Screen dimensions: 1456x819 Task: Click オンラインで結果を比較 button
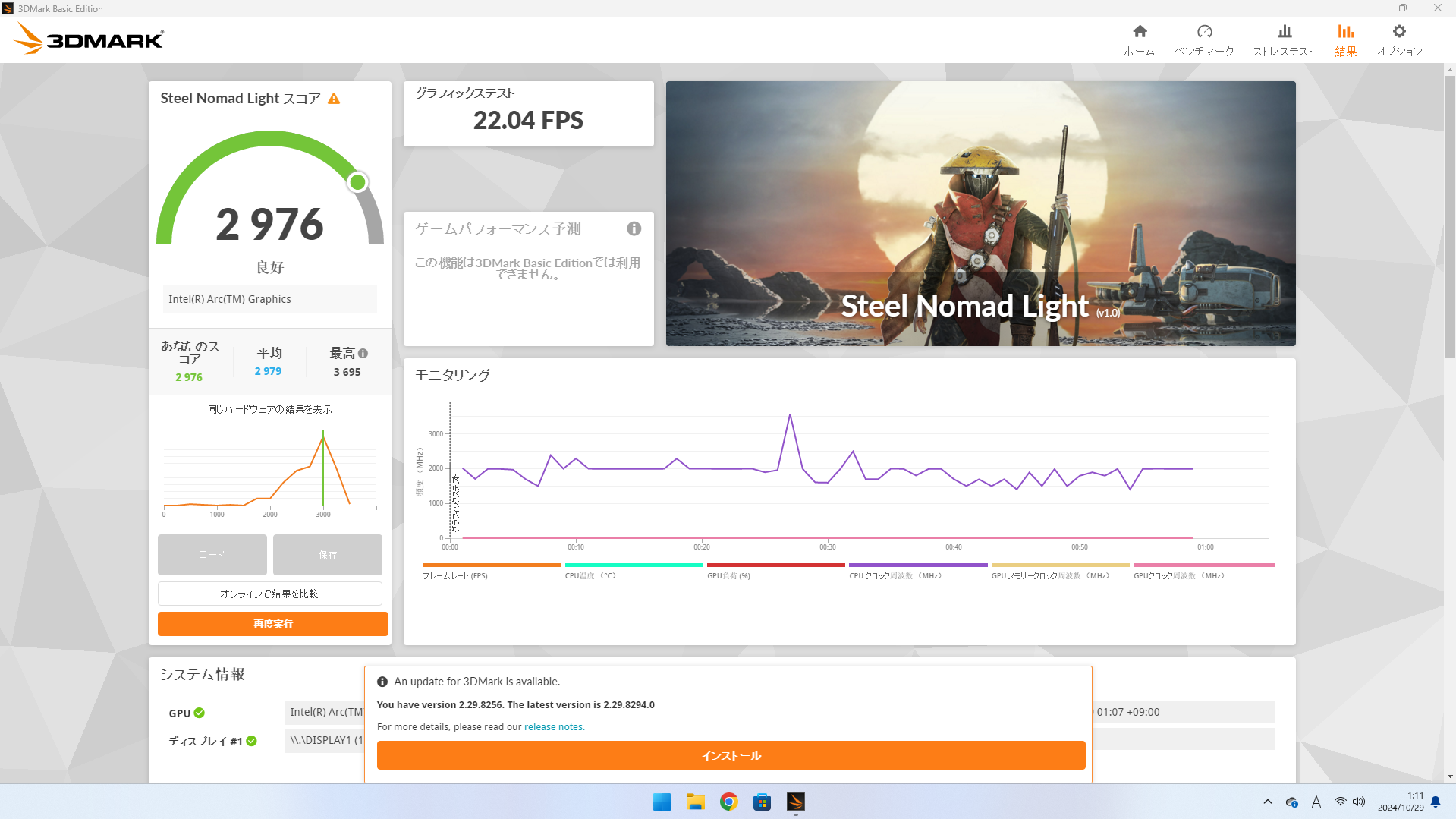coord(269,594)
